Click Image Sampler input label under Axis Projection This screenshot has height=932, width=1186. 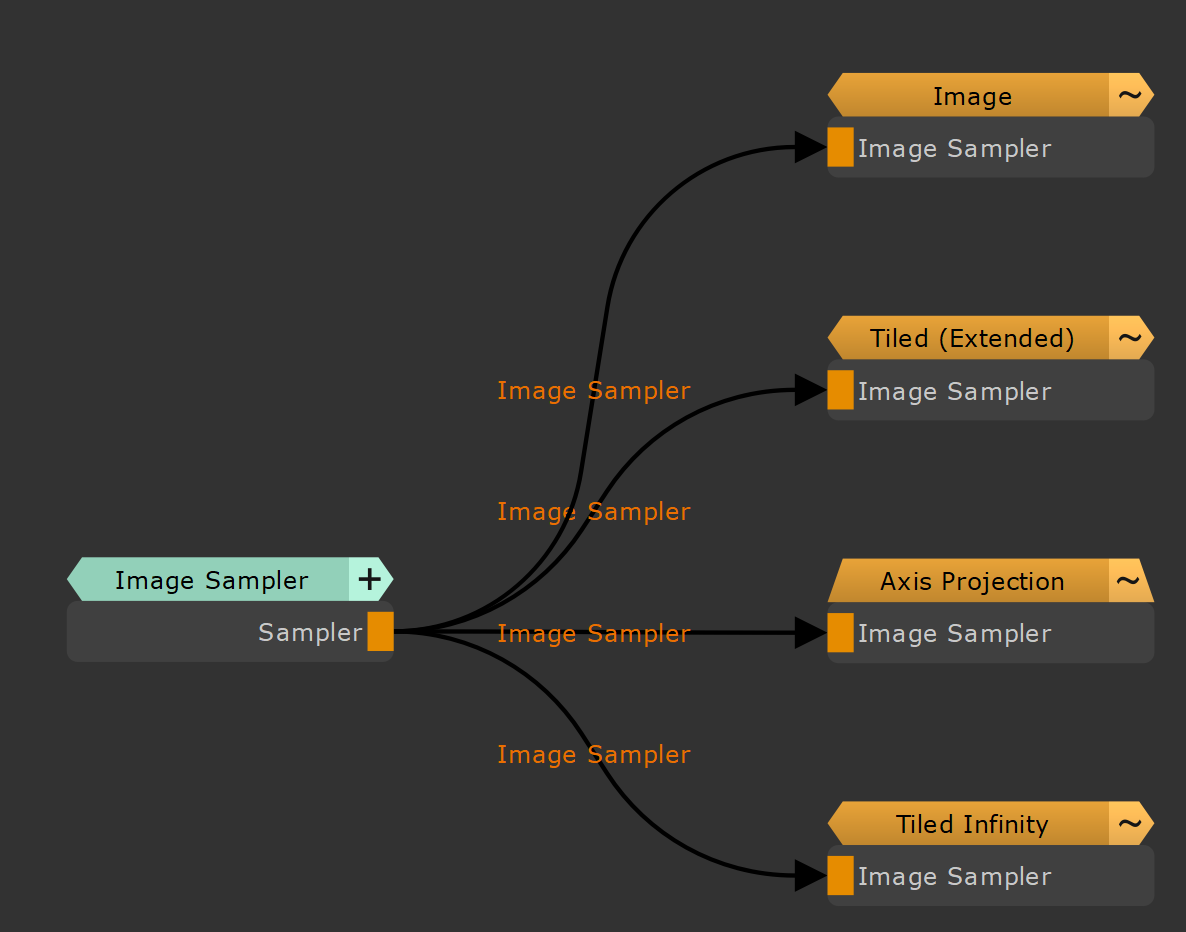[954, 634]
